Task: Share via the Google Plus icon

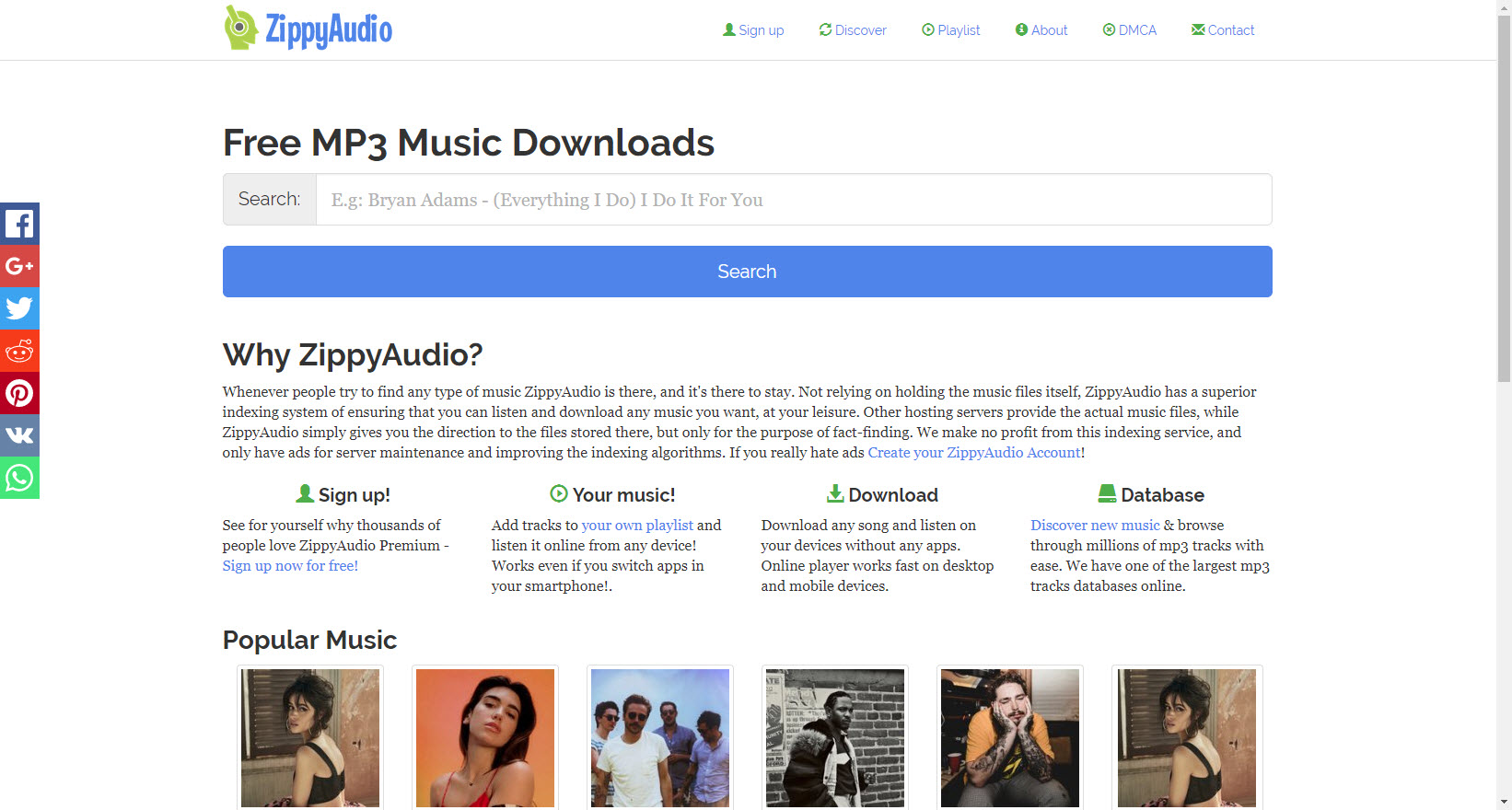Action: click(19, 266)
